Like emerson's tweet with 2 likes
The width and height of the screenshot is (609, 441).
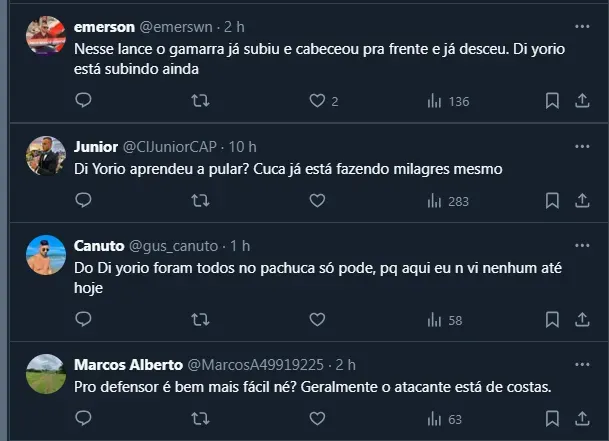point(317,100)
